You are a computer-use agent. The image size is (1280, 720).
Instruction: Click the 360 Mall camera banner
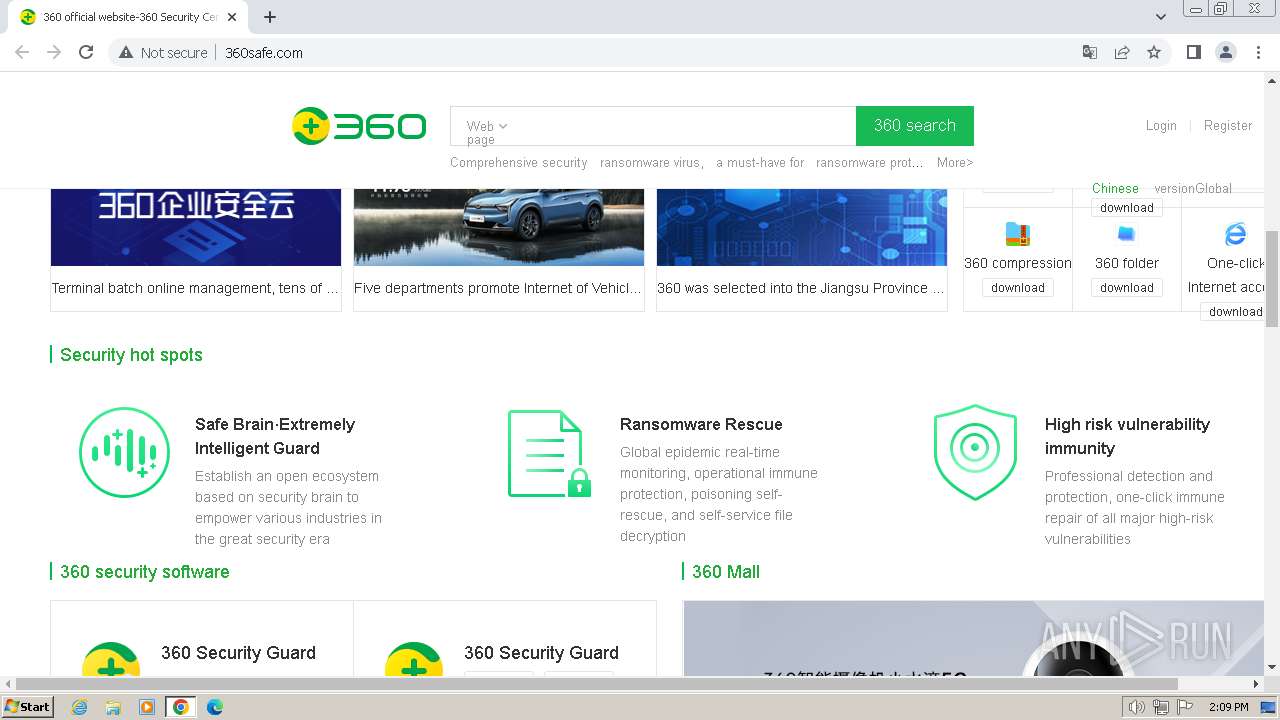click(973, 638)
